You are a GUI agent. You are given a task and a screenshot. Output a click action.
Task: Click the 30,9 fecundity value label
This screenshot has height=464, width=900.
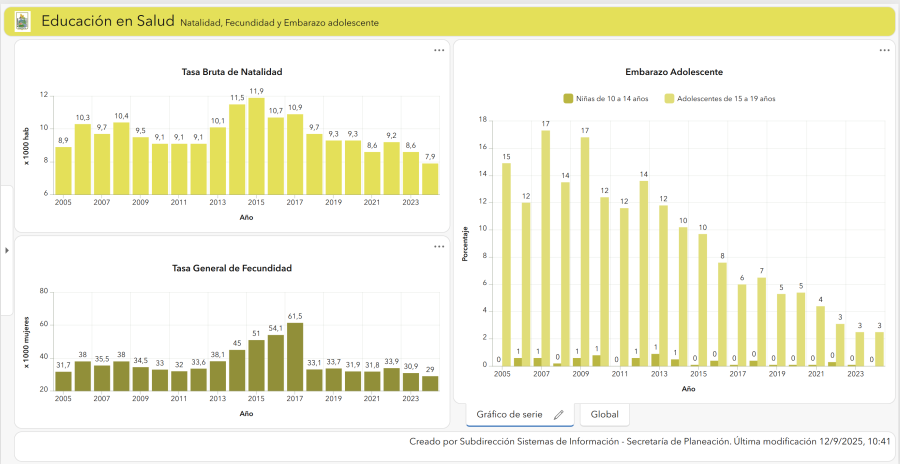(x=410, y=366)
